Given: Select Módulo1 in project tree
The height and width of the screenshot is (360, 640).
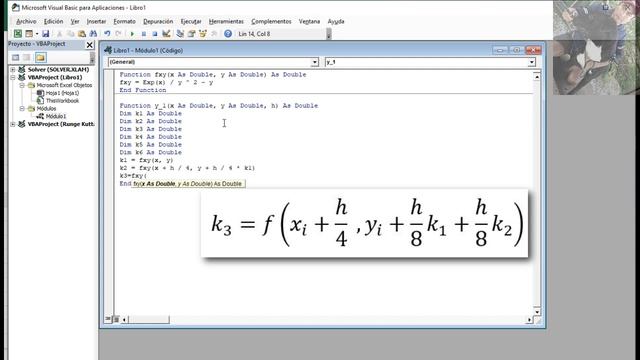Looking at the screenshot, I should (56, 116).
